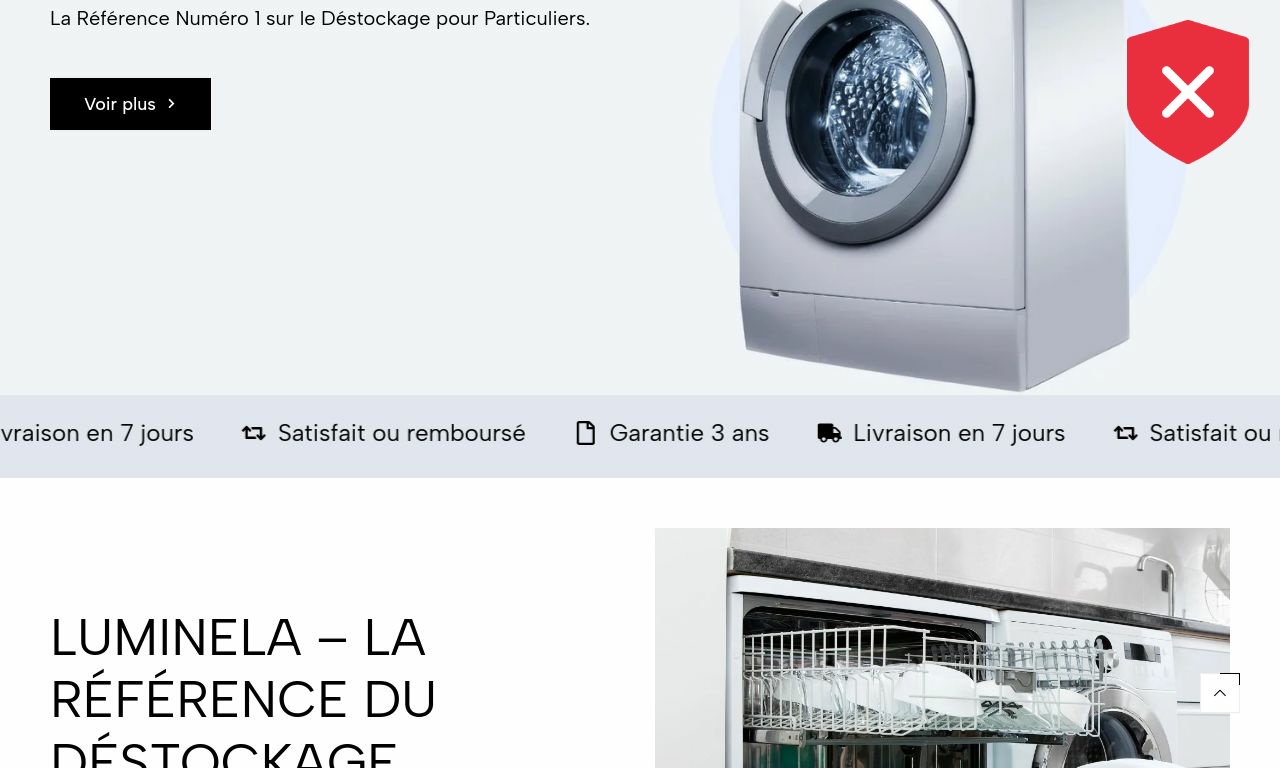
Task: Click the exchange arrows icon near right edge
Action: pyautogui.click(x=1126, y=433)
